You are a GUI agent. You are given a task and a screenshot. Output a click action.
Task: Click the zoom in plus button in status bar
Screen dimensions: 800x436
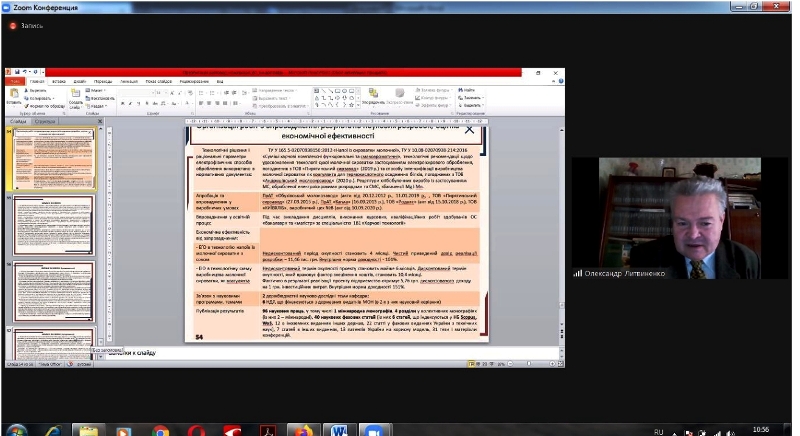[552, 364]
